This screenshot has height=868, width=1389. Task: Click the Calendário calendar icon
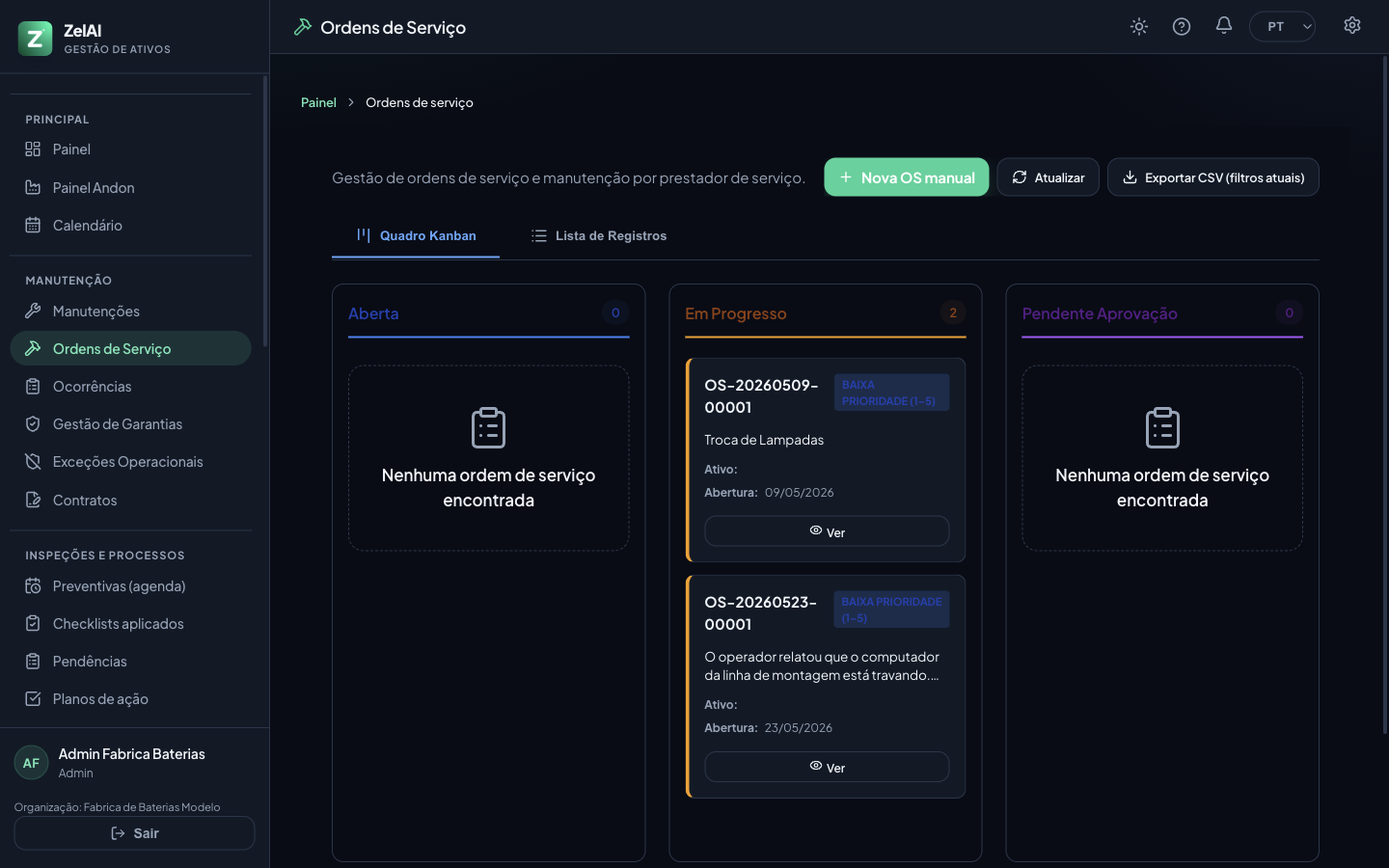coord(33,226)
